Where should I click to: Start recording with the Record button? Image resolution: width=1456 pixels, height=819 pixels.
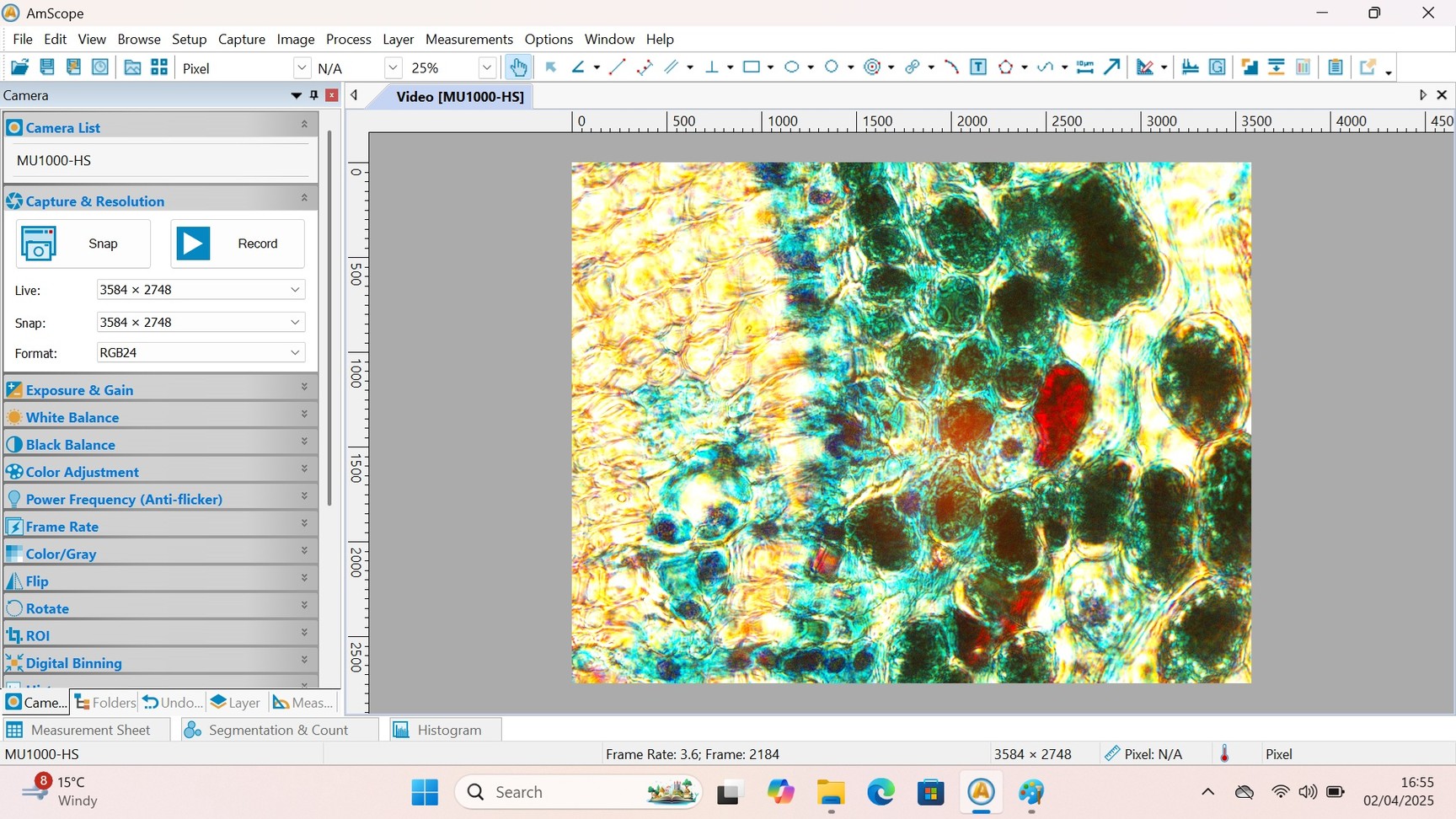click(237, 244)
